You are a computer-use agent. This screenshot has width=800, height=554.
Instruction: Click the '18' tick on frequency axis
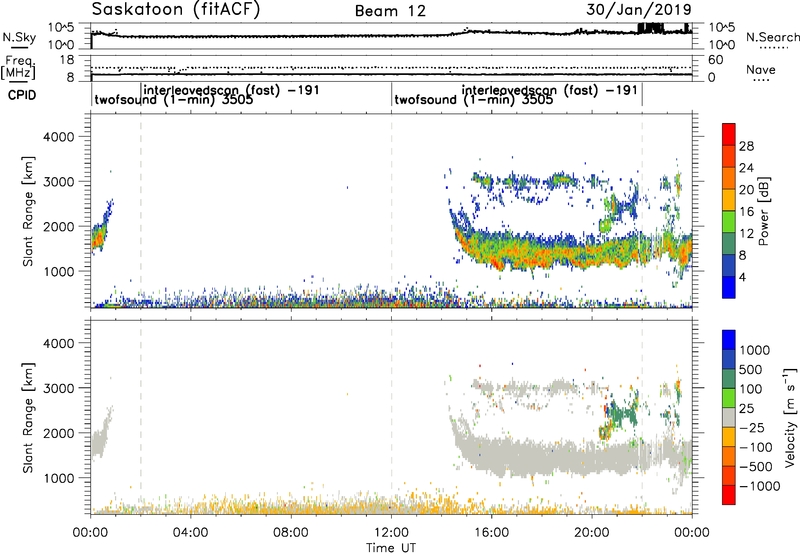pyautogui.click(x=67, y=60)
